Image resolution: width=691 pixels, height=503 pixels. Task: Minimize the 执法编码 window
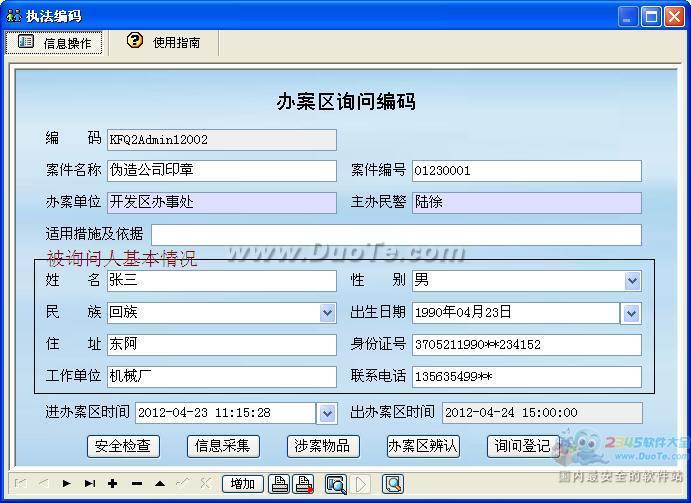(x=628, y=17)
